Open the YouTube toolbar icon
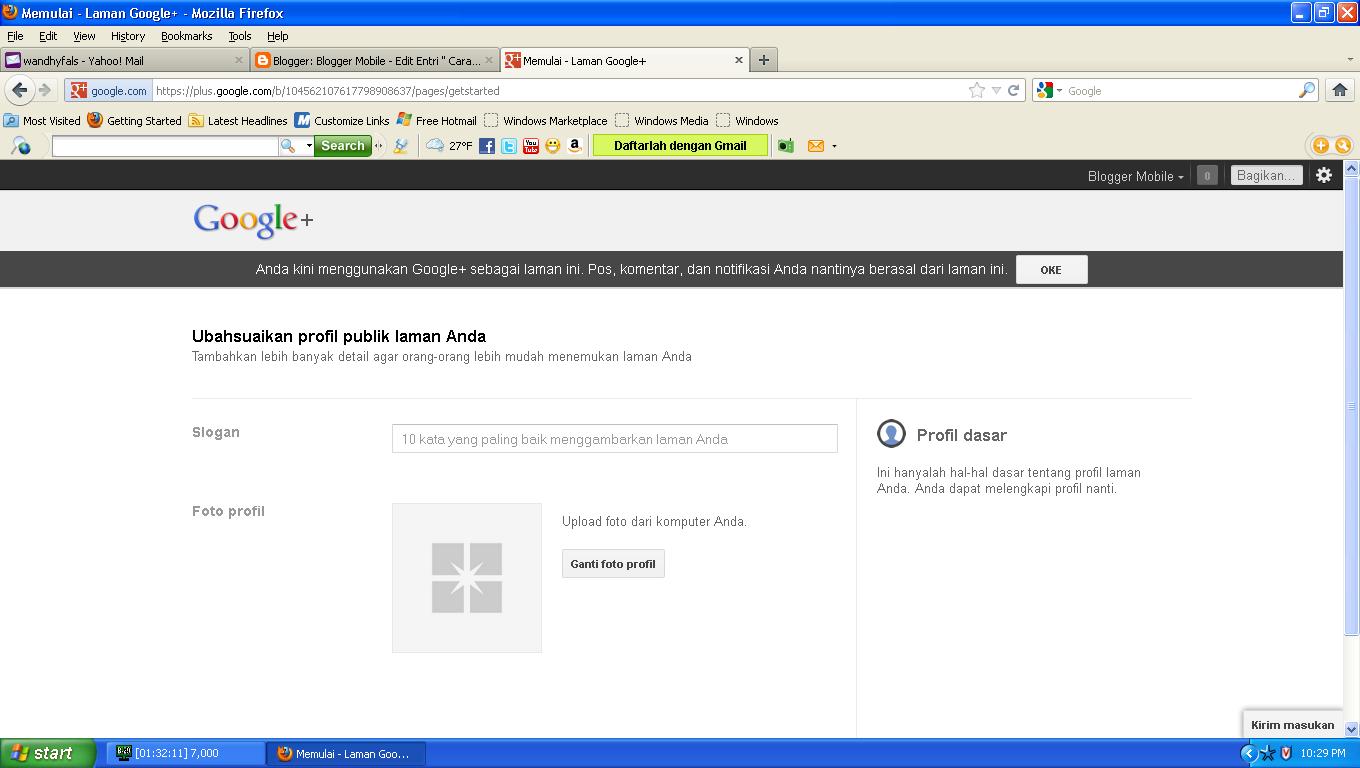Screen dimensions: 1360x768 click(x=531, y=146)
